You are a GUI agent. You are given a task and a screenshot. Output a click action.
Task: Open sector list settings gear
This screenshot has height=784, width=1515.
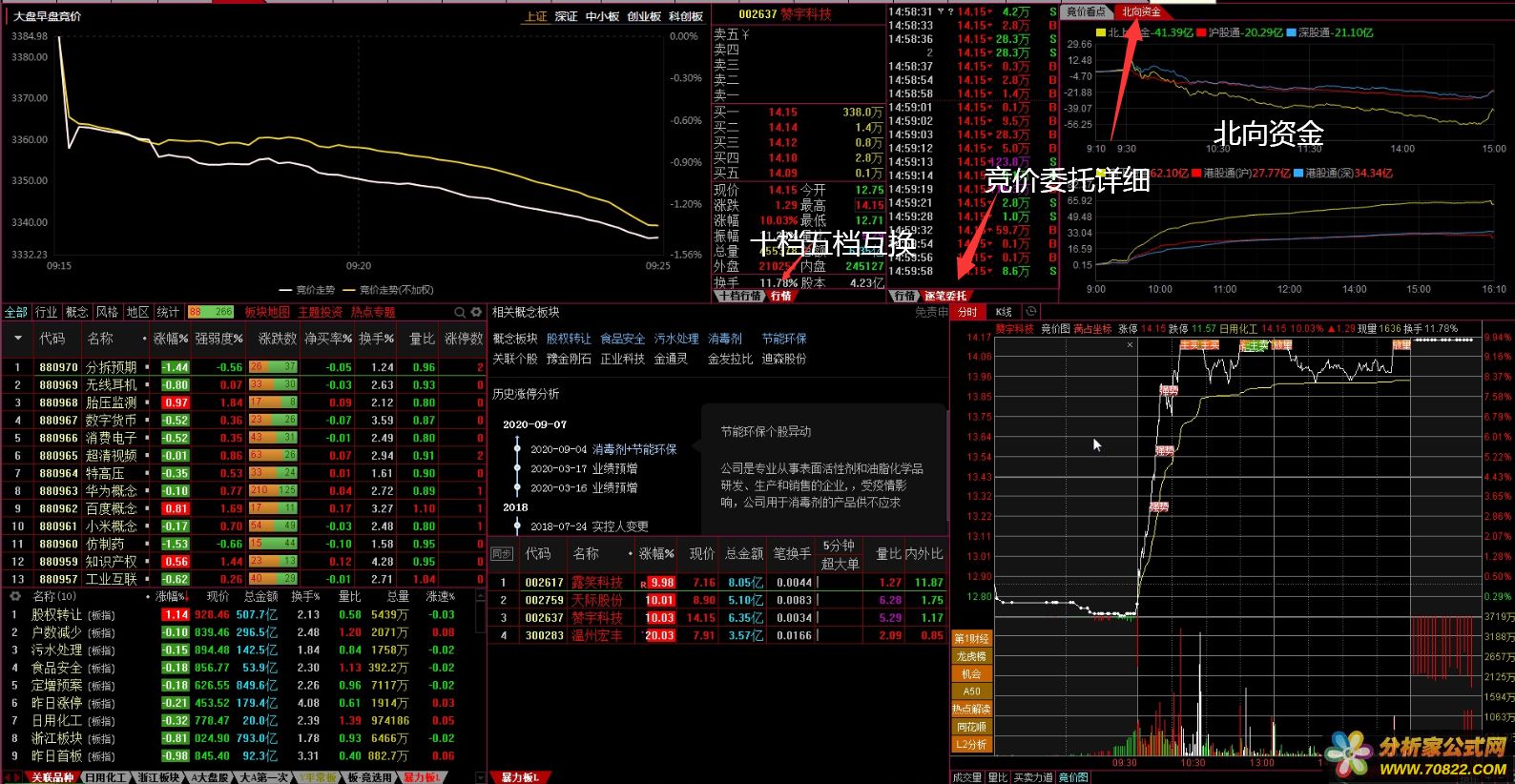click(476, 312)
